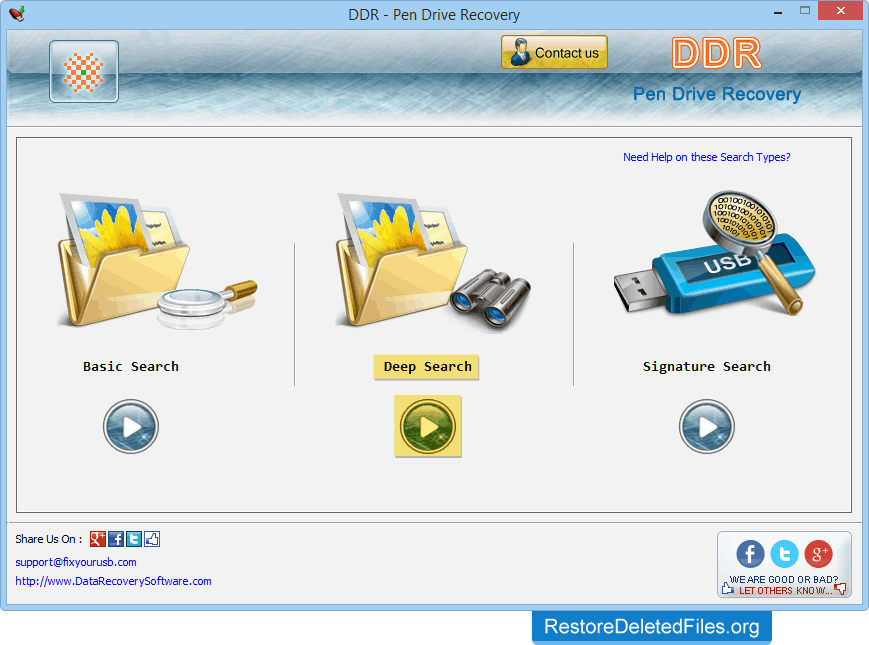Image resolution: width=869 pixels, height=645 pixels.
Task: Close the DDR Pen Drive Recovery window
Action: [x=840, y=11]
